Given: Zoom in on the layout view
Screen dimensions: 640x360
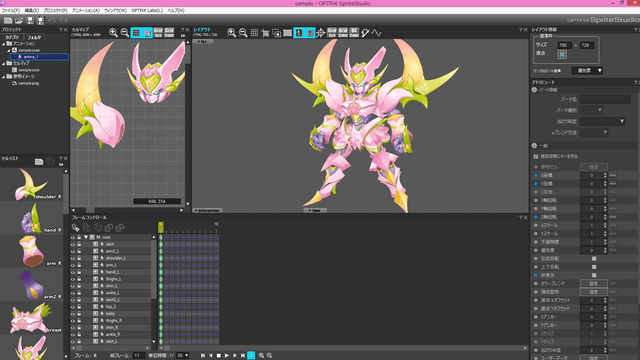Looking at the screenshot, I should tap(231, 33).
